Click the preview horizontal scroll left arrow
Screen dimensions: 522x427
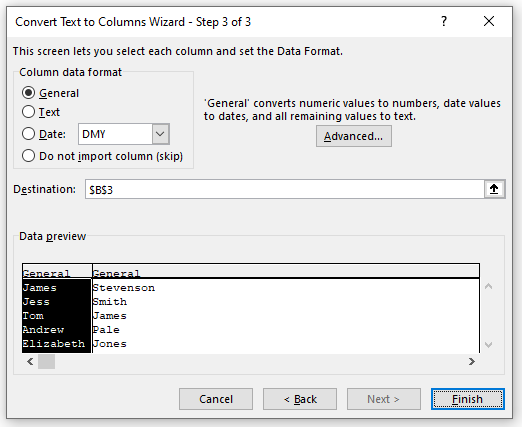[x=30, y=361]
